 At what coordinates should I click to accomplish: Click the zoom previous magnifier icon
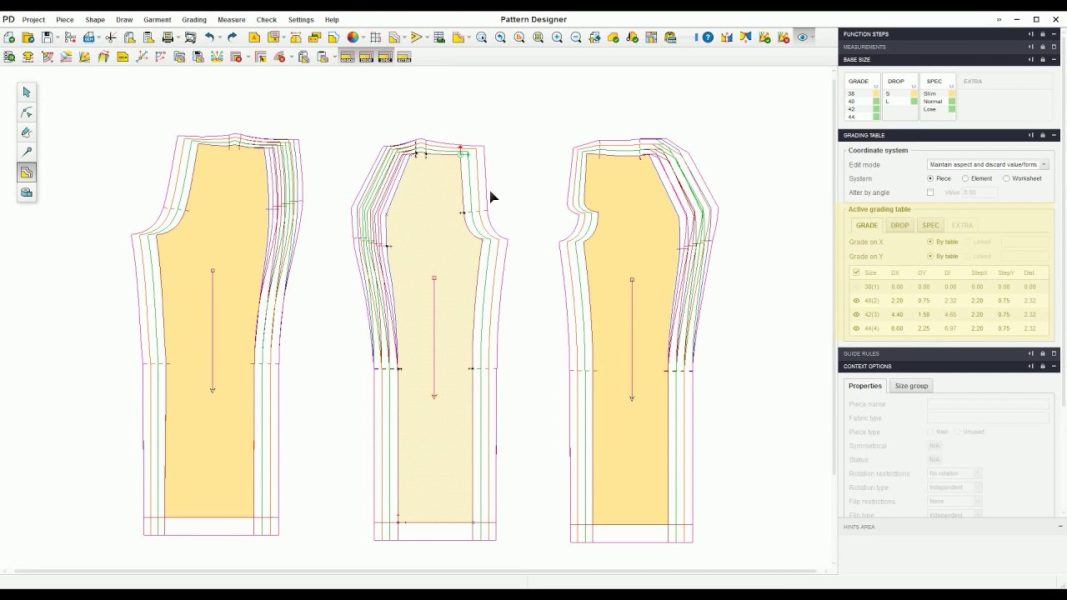(500, 37)
